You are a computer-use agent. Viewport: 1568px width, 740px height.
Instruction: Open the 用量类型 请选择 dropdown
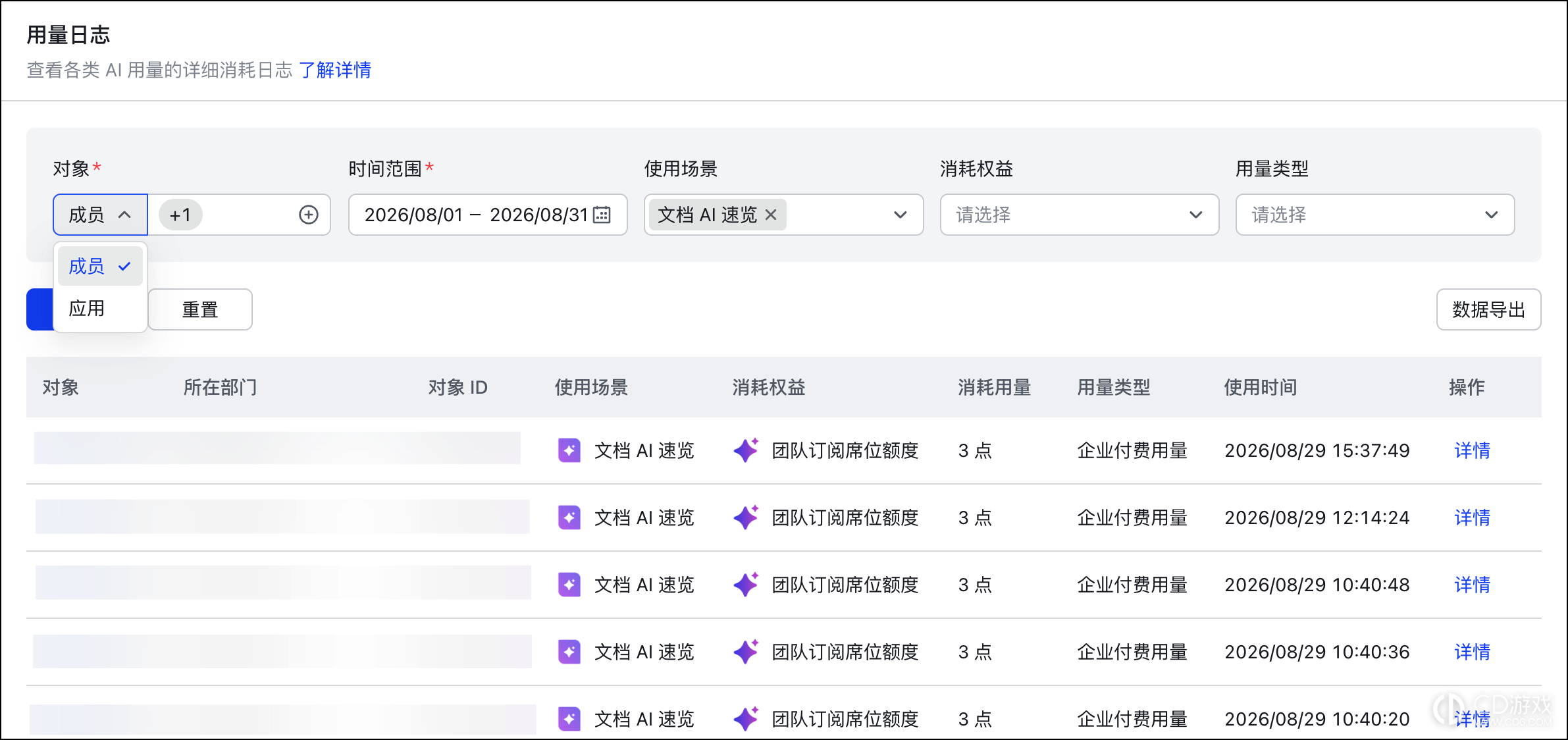pos(1375,215)
